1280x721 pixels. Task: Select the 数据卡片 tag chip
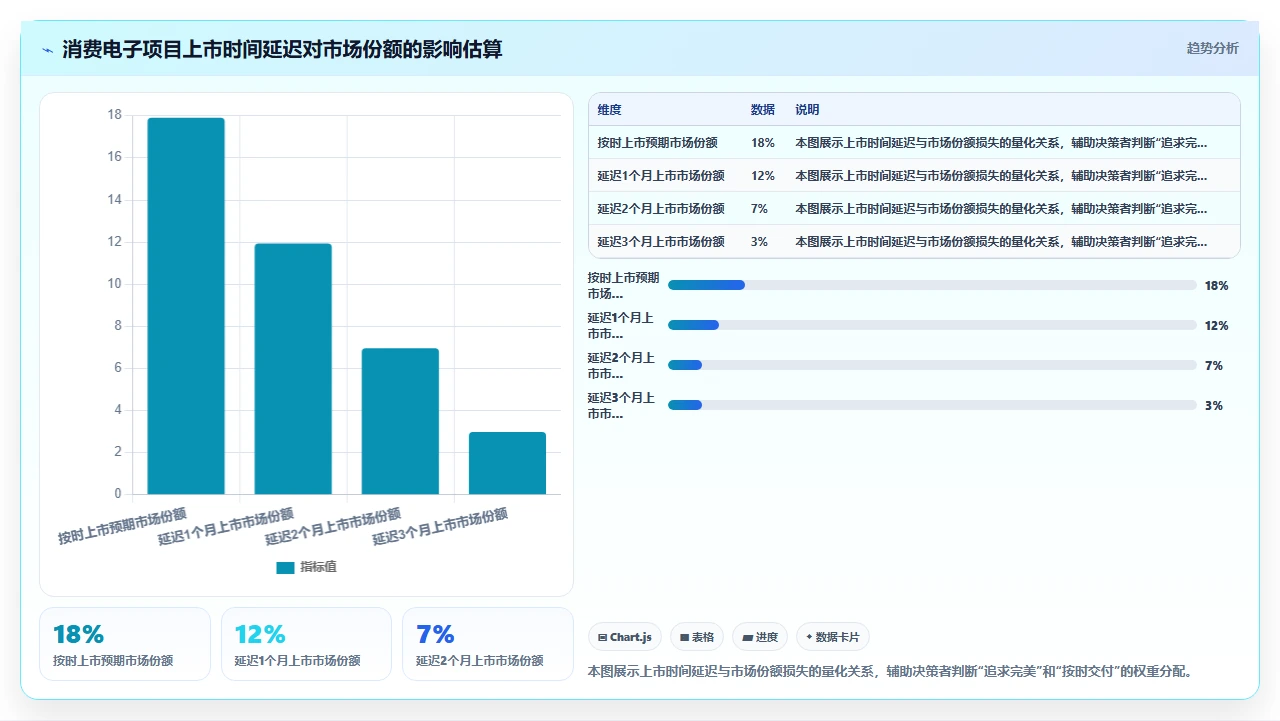click(833, 637)
